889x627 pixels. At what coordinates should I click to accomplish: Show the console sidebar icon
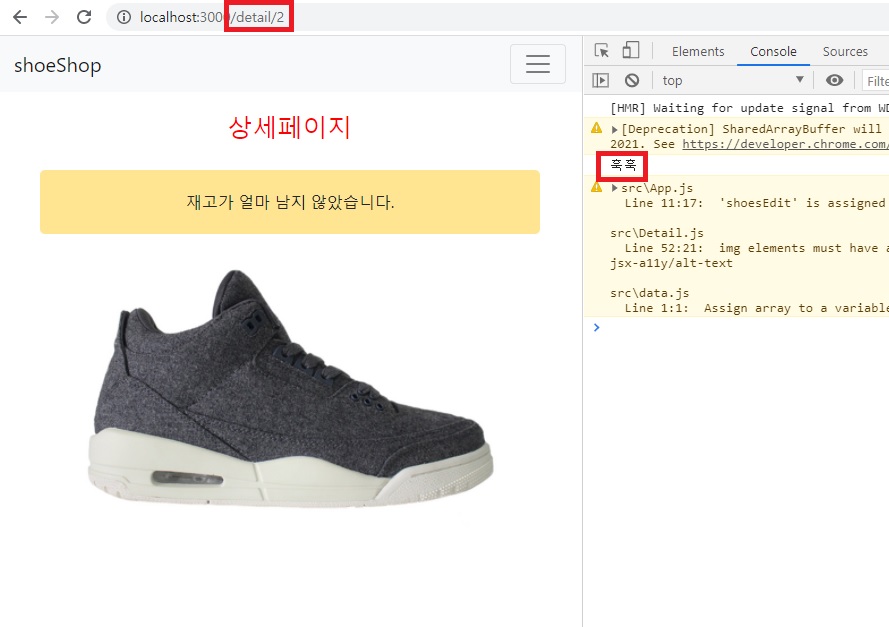click(600, 81)
